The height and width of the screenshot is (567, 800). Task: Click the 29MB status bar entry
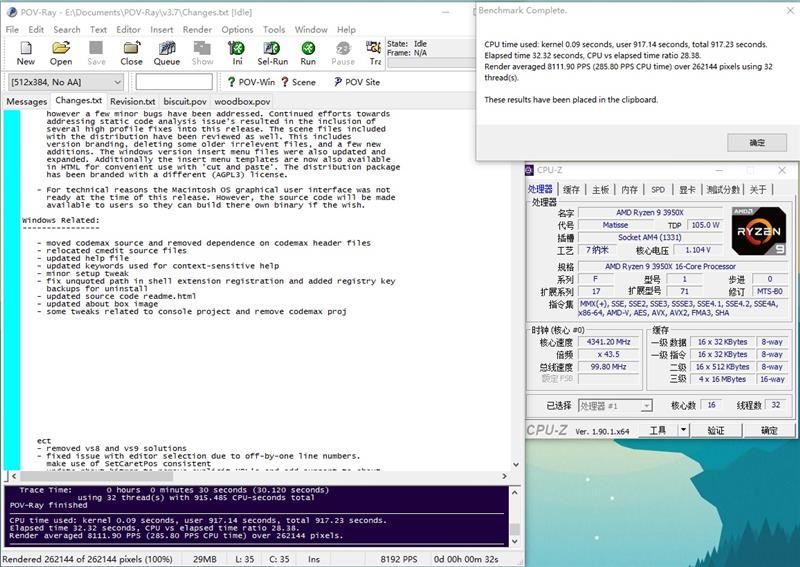click(205, 559)
